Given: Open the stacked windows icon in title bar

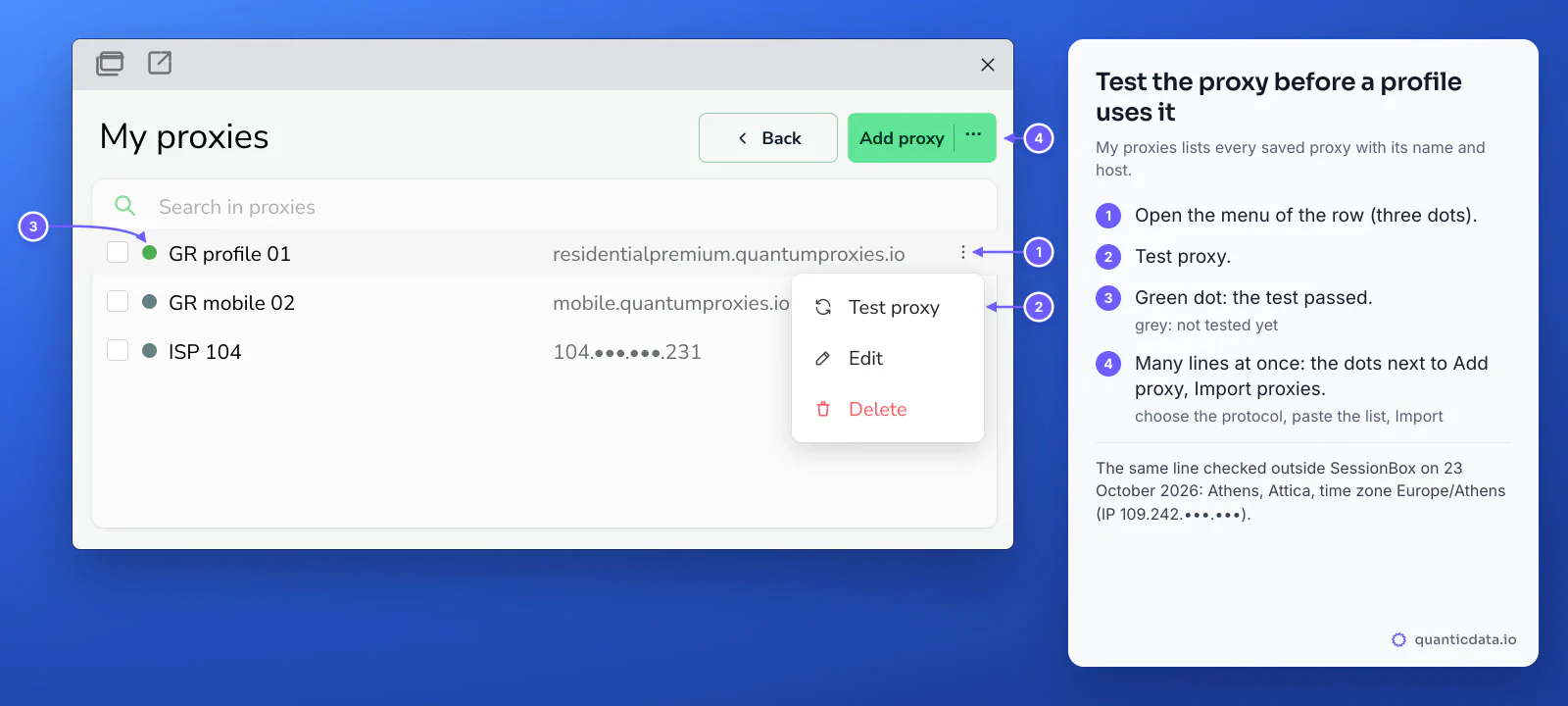Looking at the screenshot, I should pyautogui.click(x=110, y=64).
